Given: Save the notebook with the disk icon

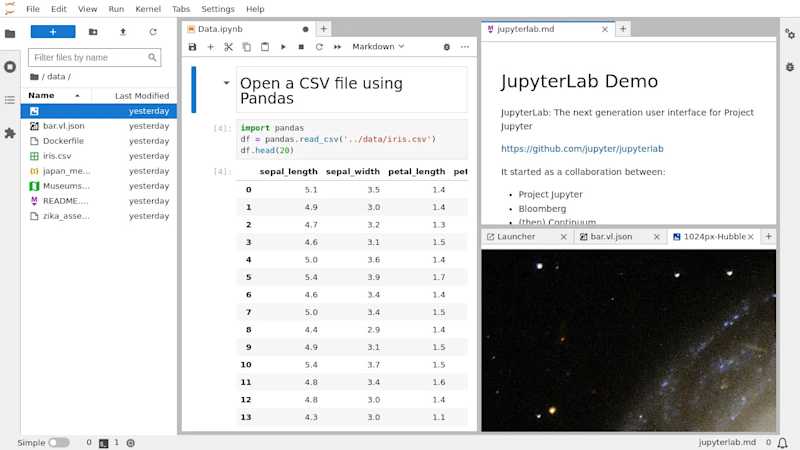Looking at the screenshot, I should 192,47.
